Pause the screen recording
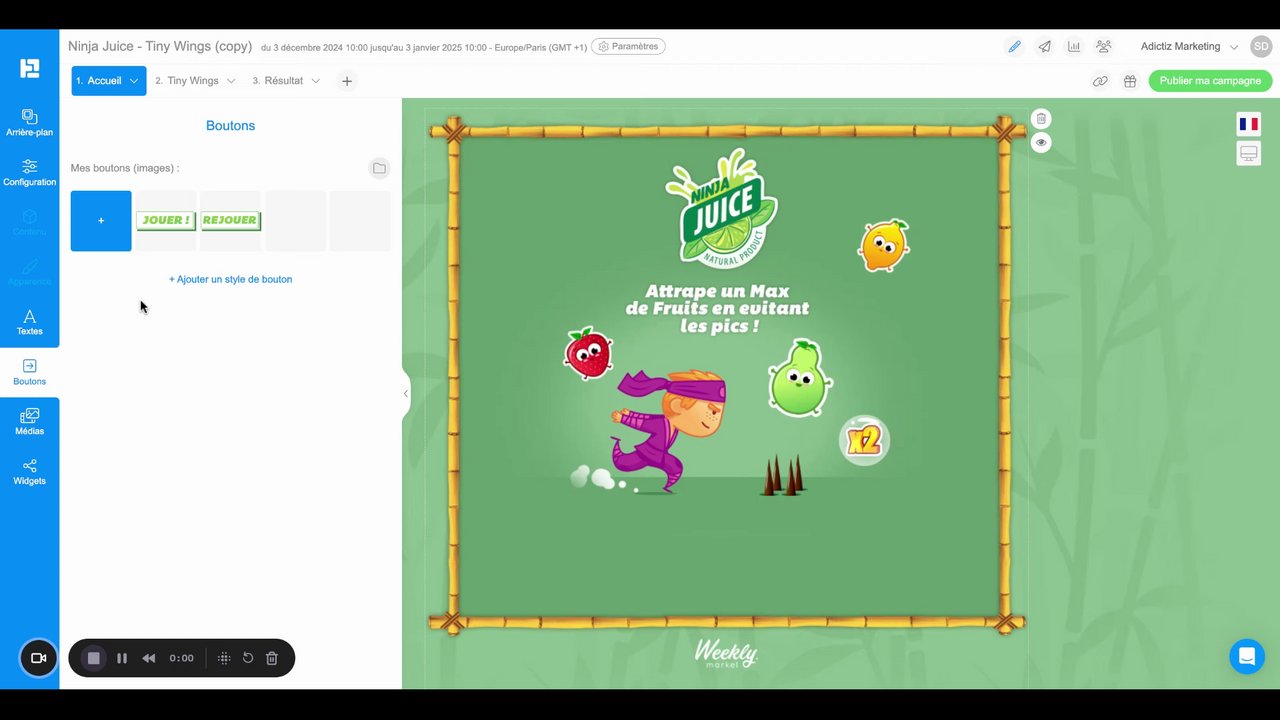The width and height of the screenshot is (1280, 720). pyautogui.click(x=122, y=658)
